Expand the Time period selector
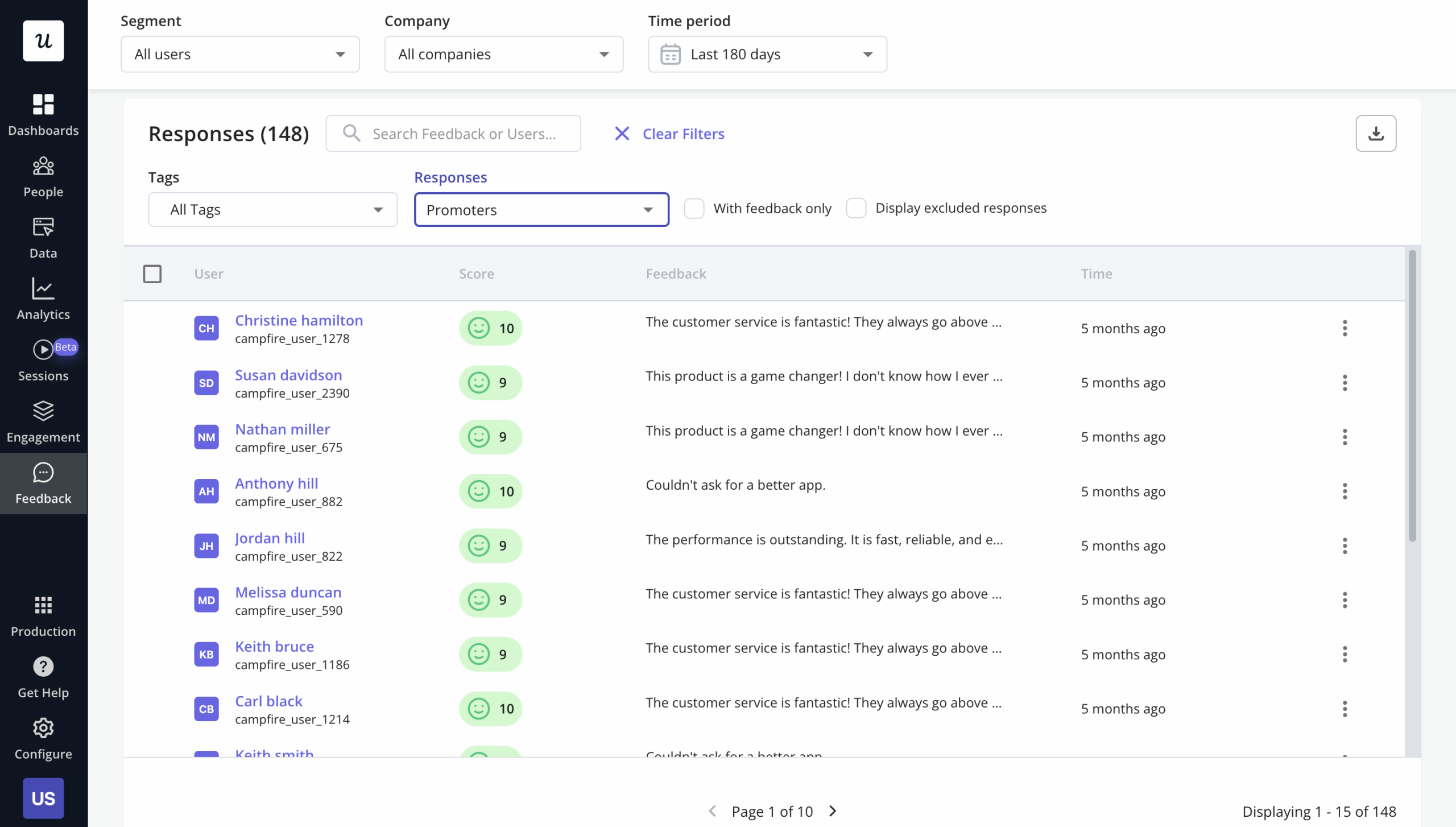This screenshot has height=827, width=1456. tap(767, 54)
